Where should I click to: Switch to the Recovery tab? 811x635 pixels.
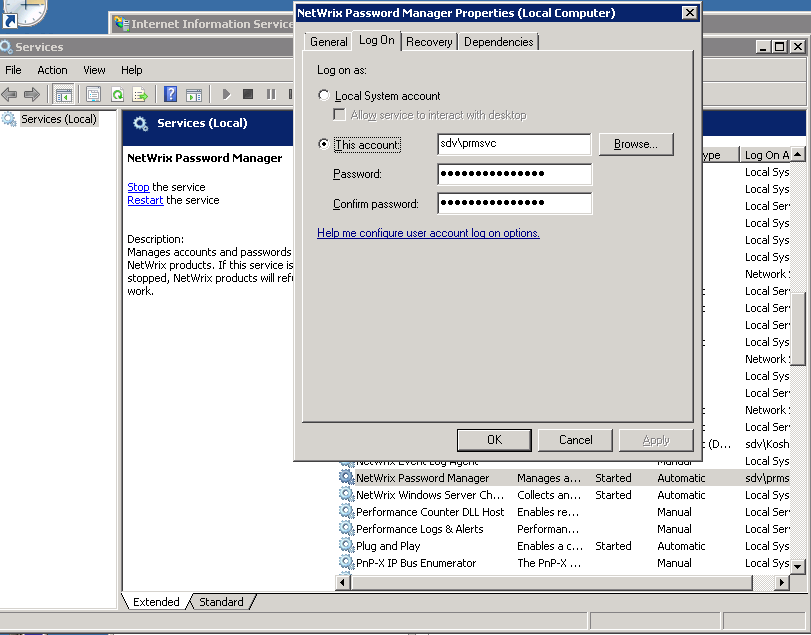429,42
